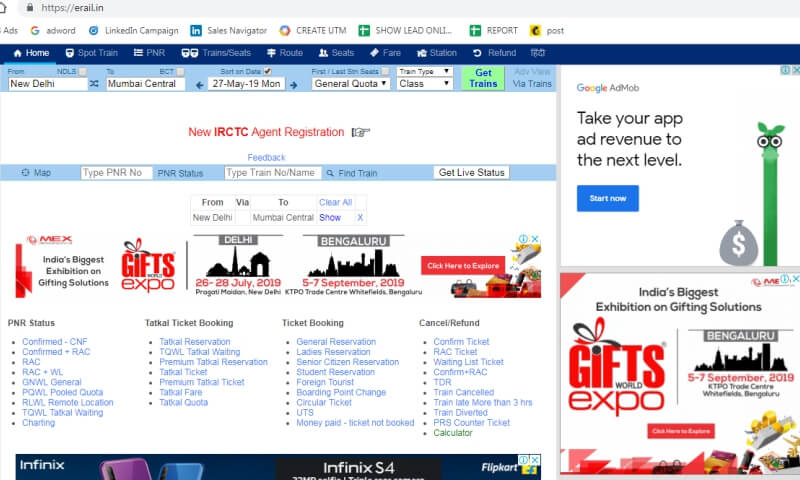This screenshot has width=800, height=480.
Task: Uncheck Sort on Date checkbox
Action: tap(267, 71)
